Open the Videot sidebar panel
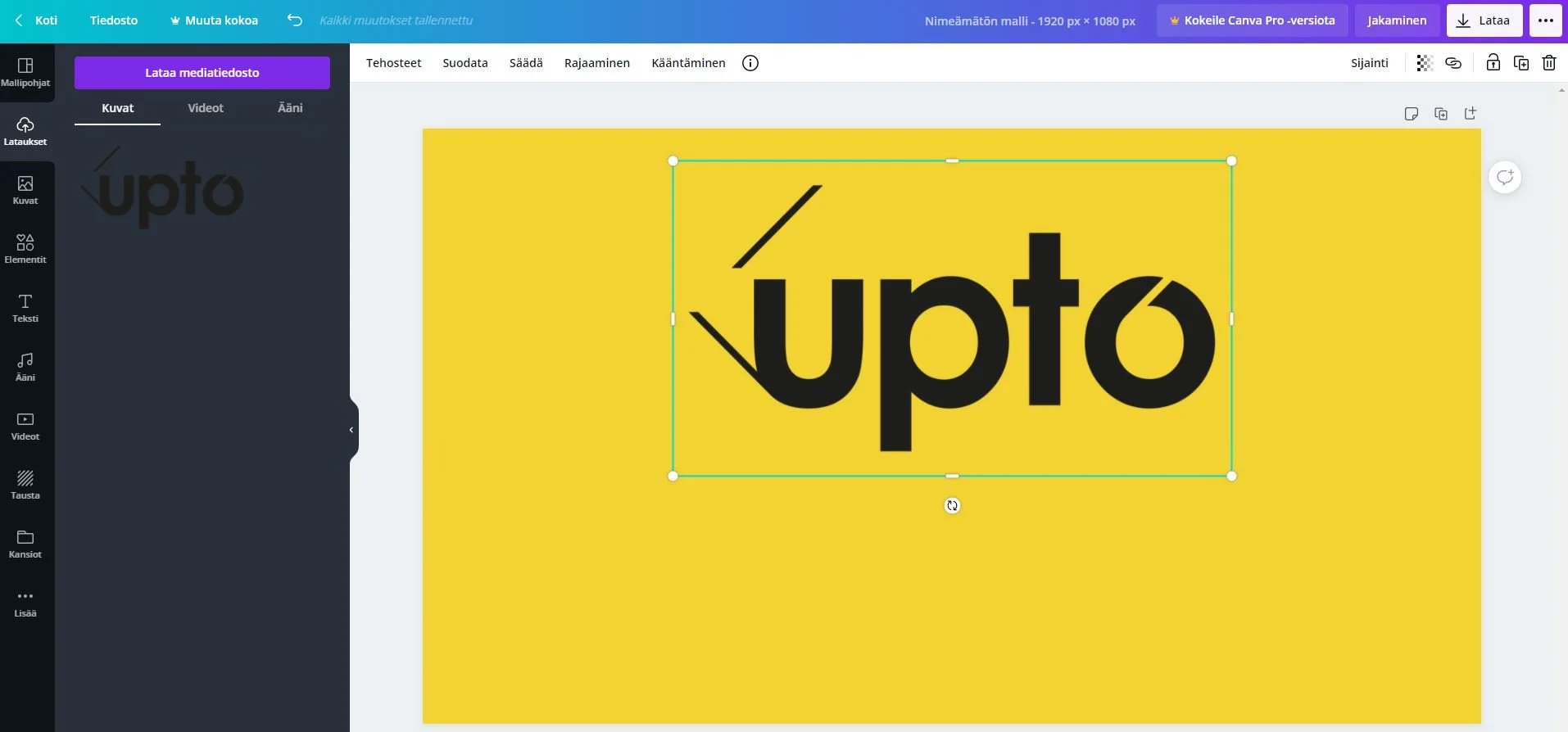The height and width of the screenshot is (732, 1568). (25, 426)
